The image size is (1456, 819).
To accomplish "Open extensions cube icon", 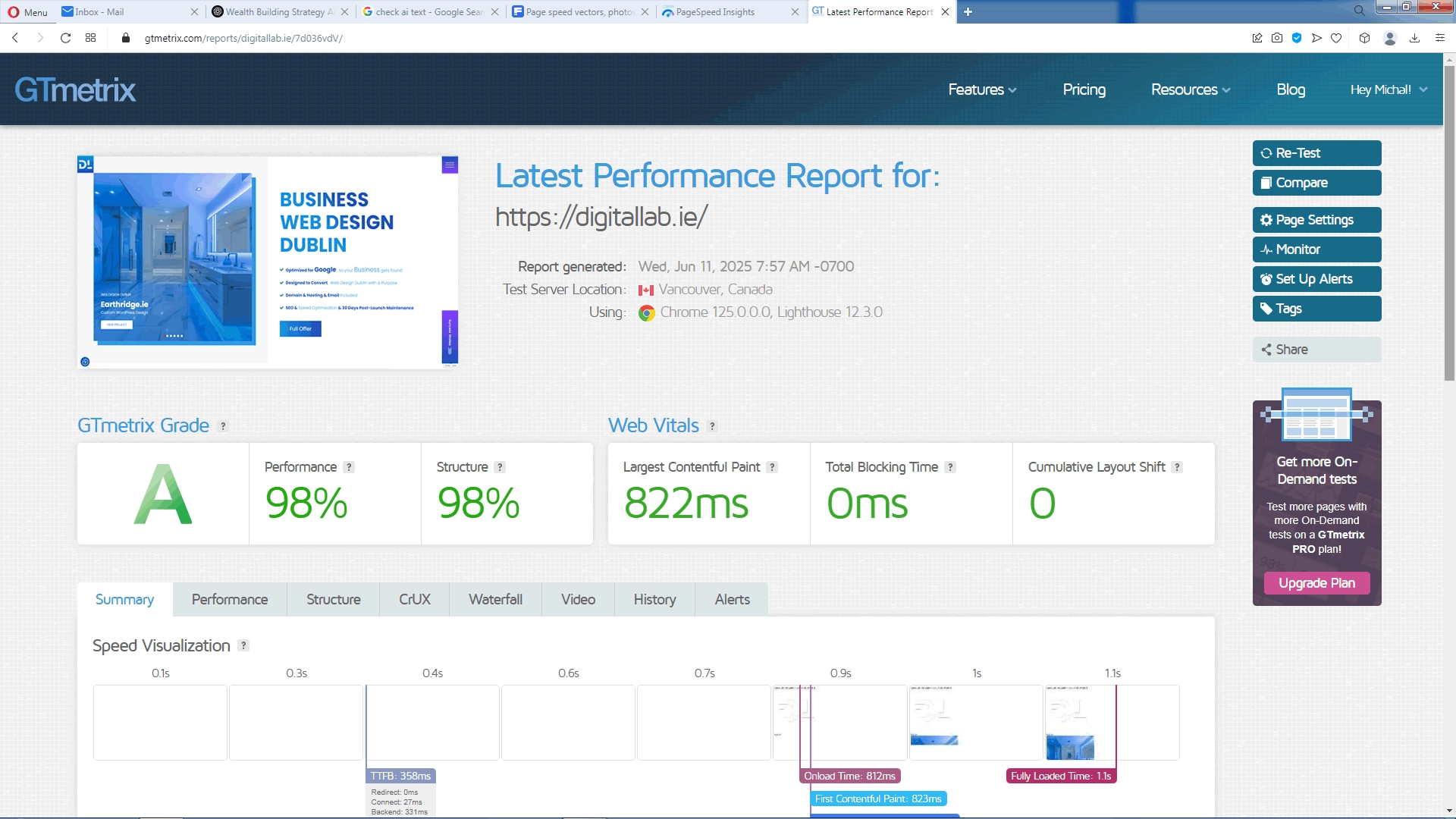I will pos(1364,38).
